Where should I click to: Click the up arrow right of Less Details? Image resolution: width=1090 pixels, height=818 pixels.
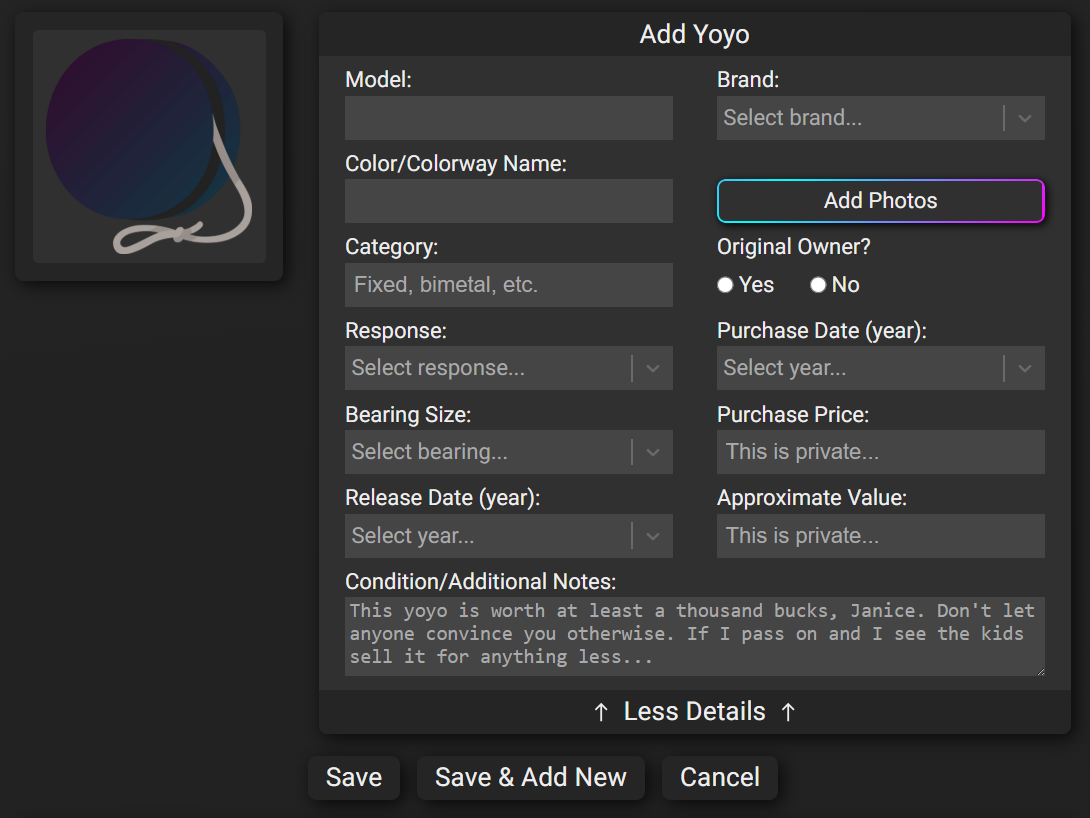point(788,712)
